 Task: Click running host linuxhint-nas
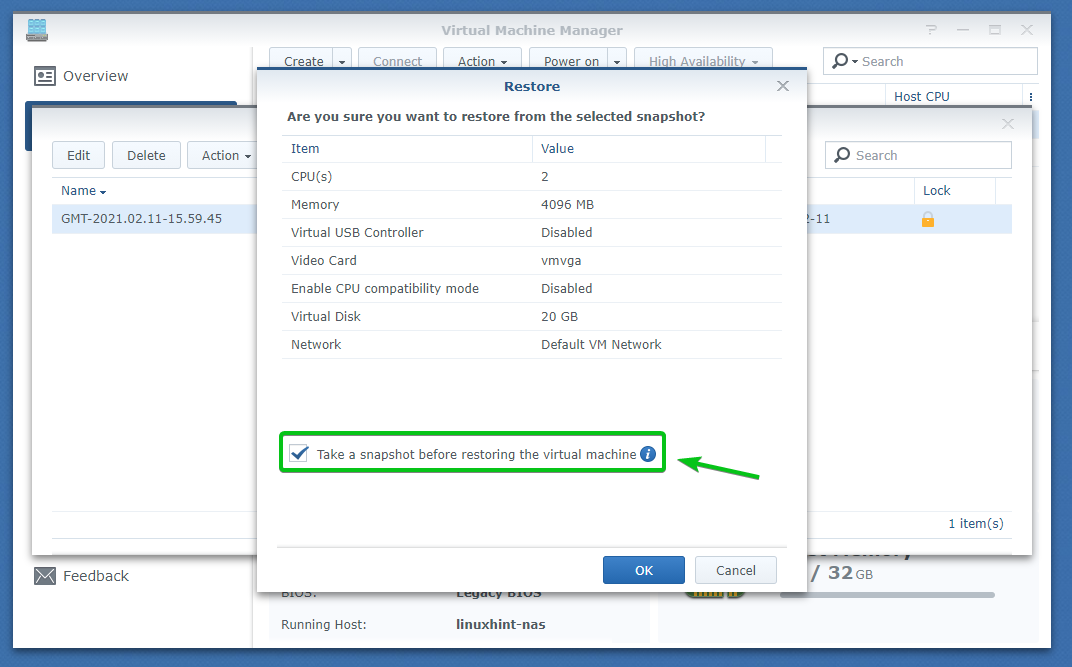[x=500, y=624]
